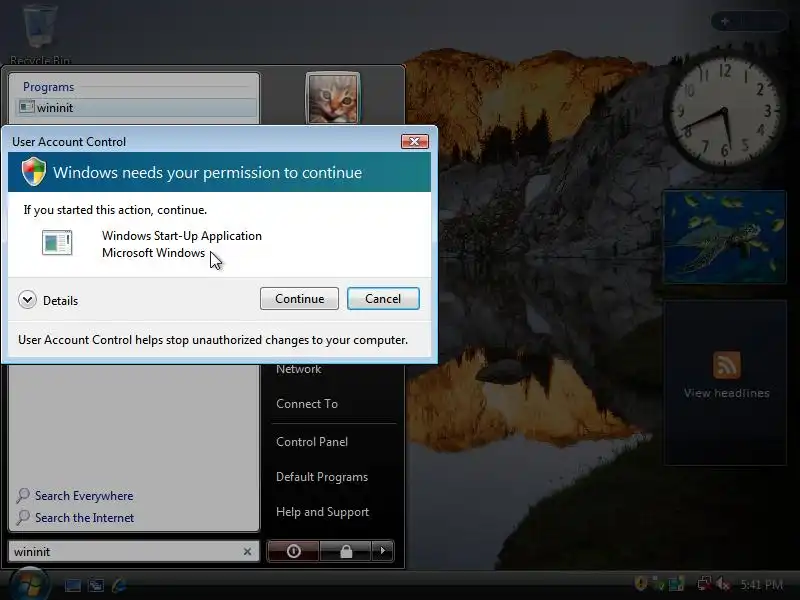Cancel the User Account Control prompt
The height and width of the screenshot is (600, 800).
coord(383,298)
